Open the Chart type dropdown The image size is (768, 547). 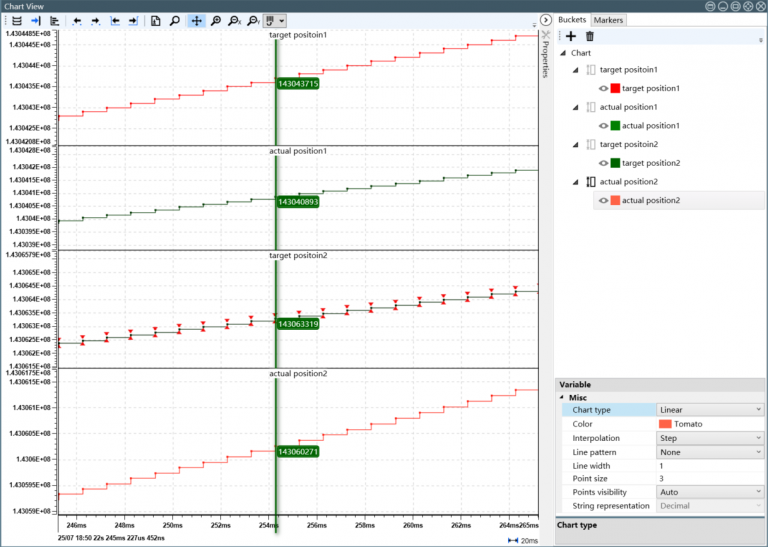(710, 410)
